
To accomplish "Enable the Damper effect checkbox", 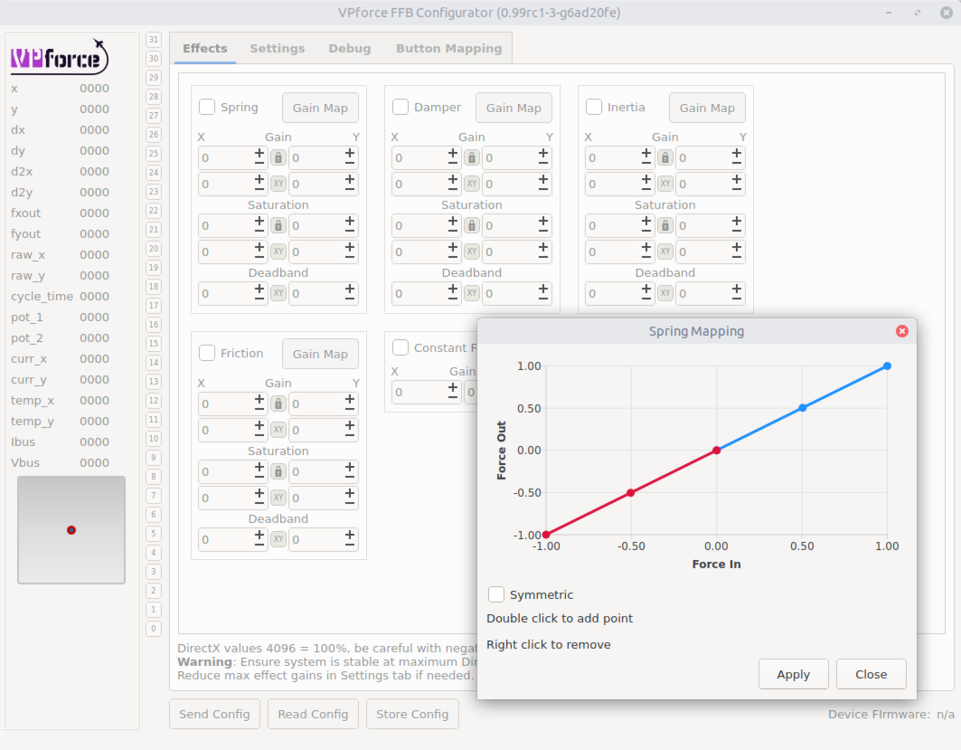I will (x=401, y=107).
